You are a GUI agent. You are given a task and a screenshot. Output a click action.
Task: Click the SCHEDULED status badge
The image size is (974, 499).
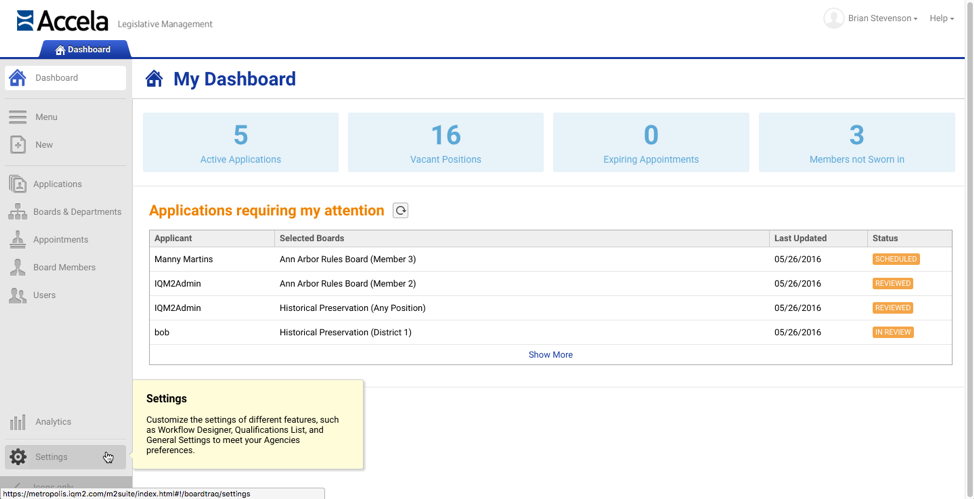(896, 259)
